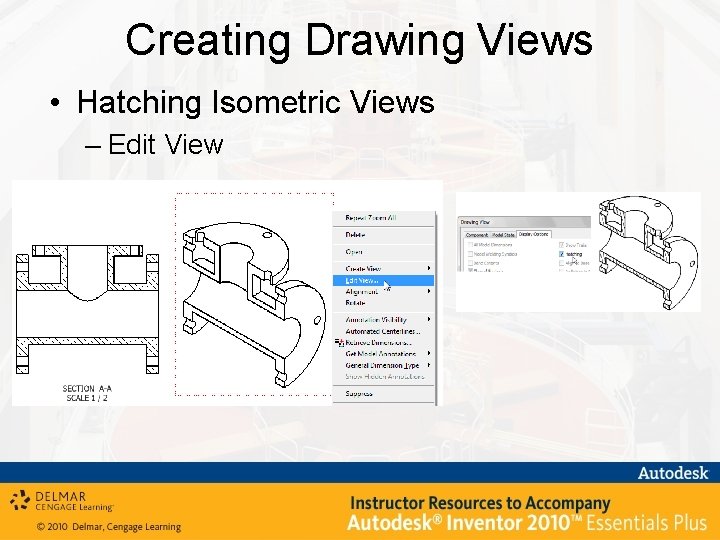
Task: Toggle the Align to Base checkbox
Action: tap(562, 263)
